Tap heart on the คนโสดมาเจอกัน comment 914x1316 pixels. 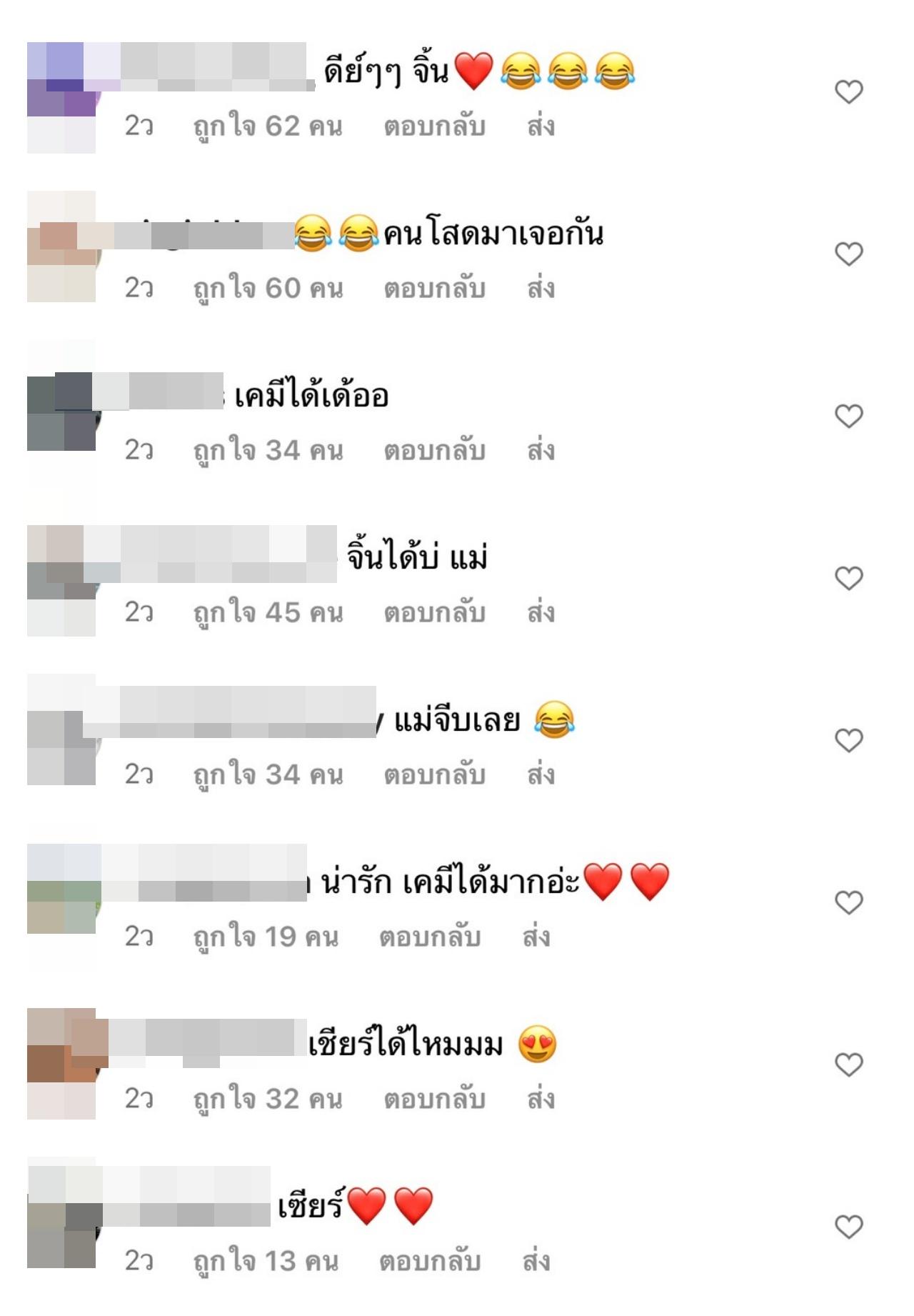tap(849, 254)
